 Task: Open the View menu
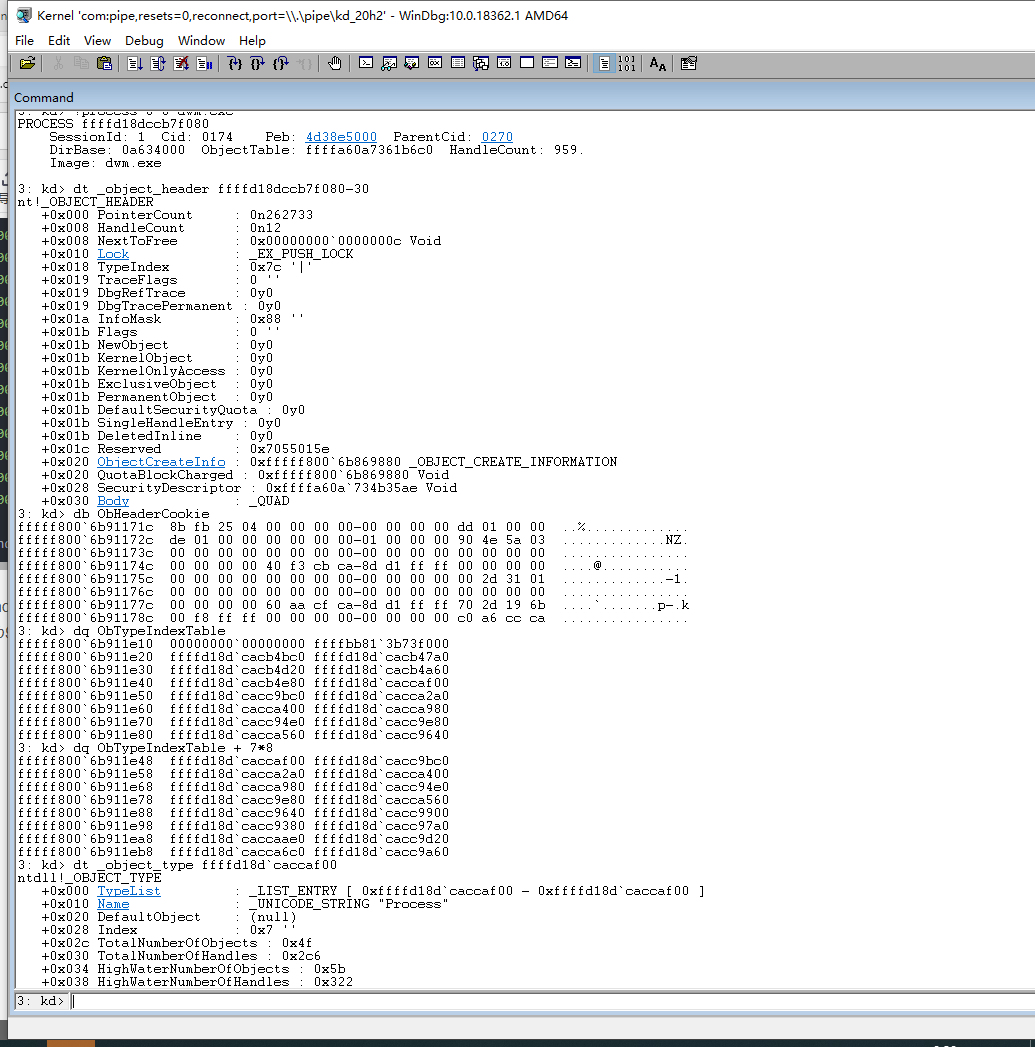97,40
